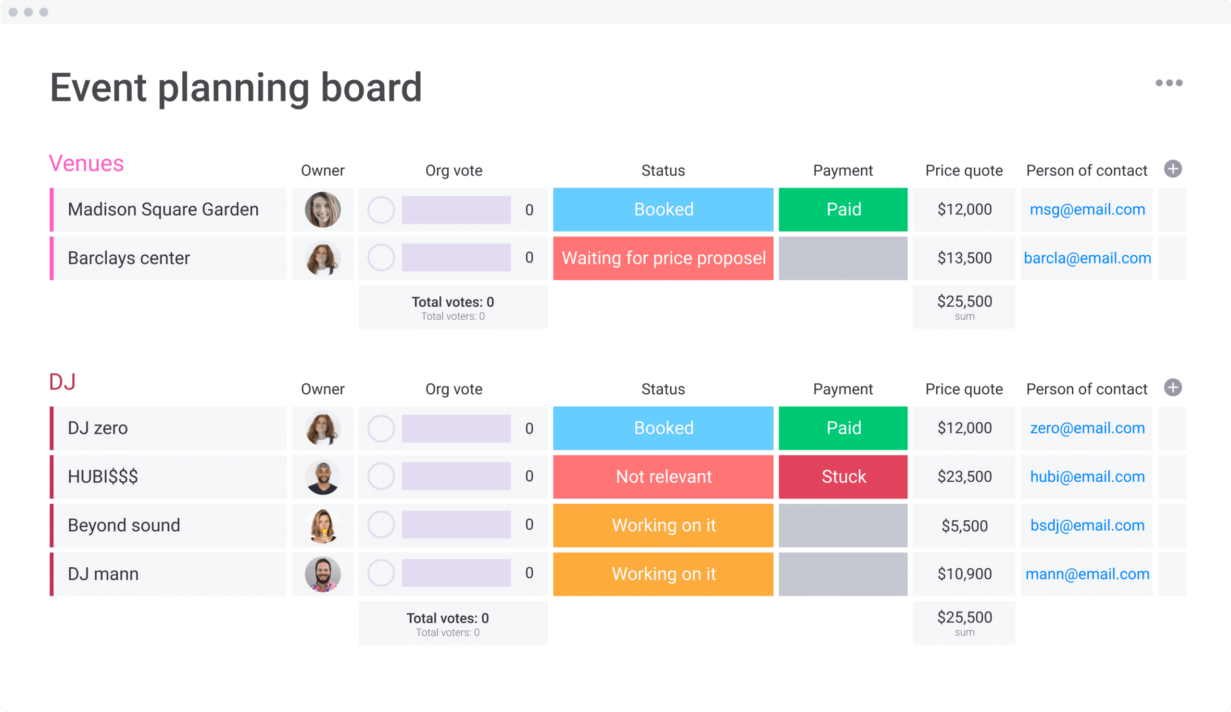Viewport: 1231px width, 712px height.
Task: Toggle the vote circle for Madison Square Garden
Action: click(381, 210)
